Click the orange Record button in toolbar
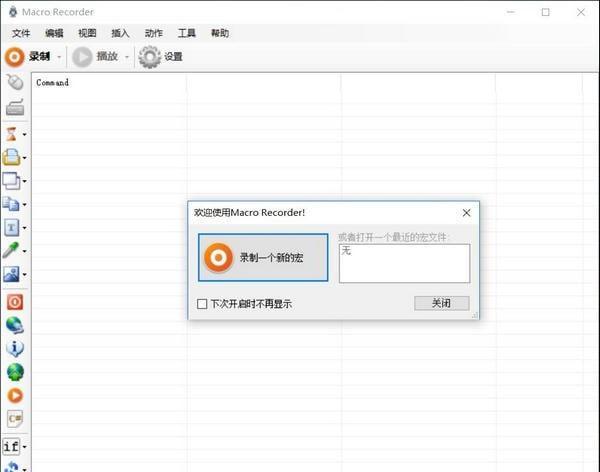 (x=15, y=57)
